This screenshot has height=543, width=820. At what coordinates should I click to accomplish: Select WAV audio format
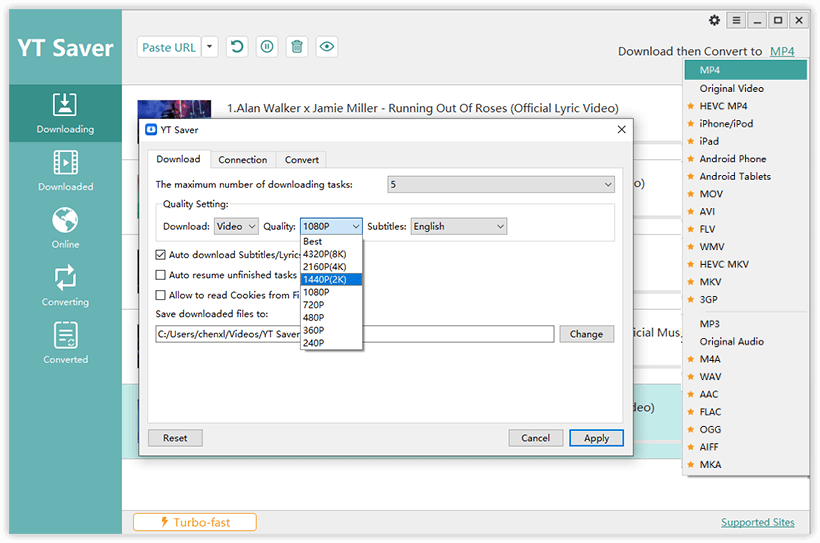pyautogui.click(x=746, y=377)
